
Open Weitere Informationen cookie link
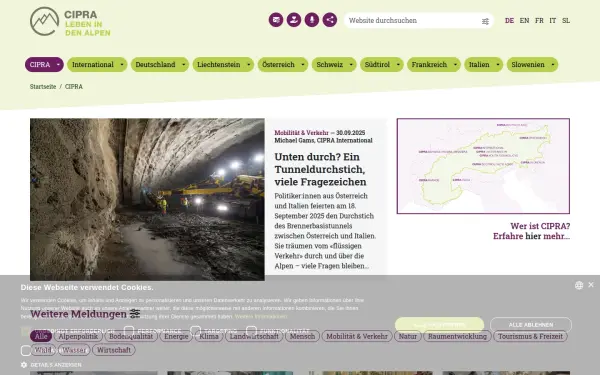pyautogui.click(x=261, y=316)
